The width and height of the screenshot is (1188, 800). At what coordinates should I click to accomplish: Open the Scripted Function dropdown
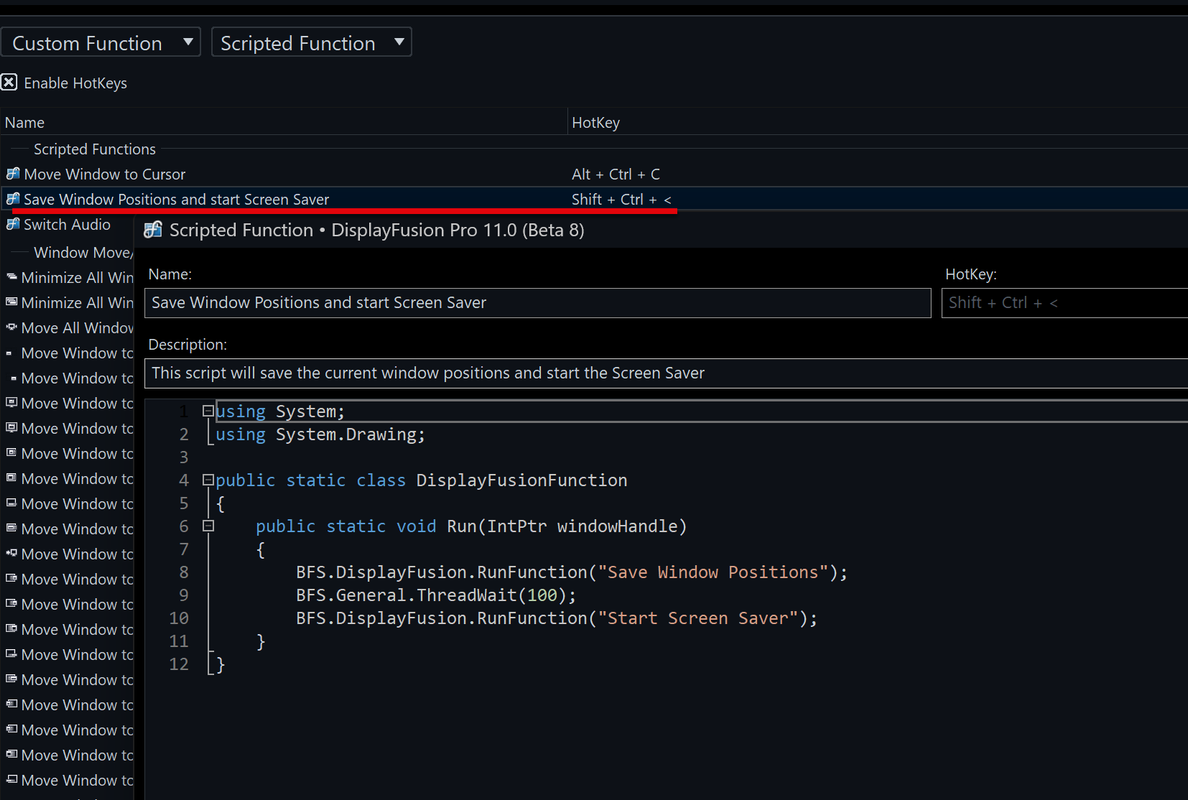point(311,42)
